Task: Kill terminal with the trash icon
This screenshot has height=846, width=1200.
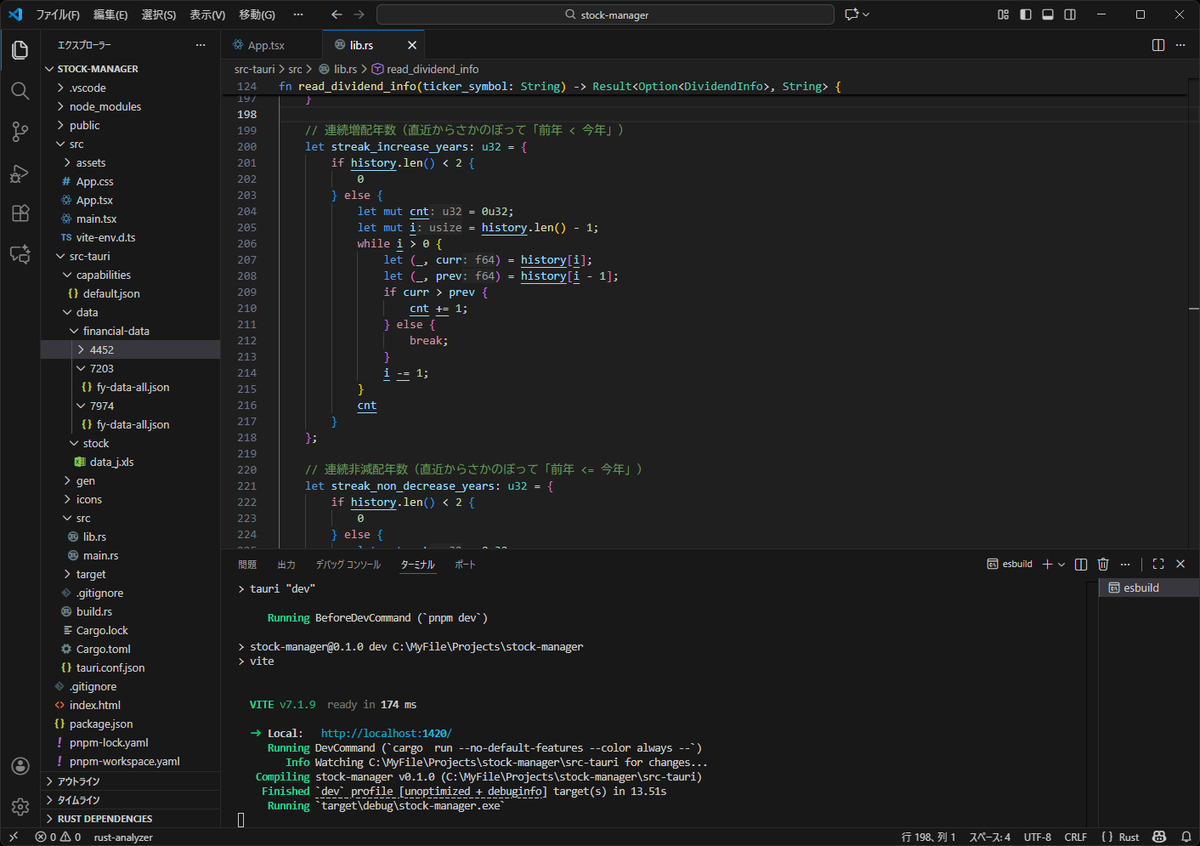Action: [1103, 564]
